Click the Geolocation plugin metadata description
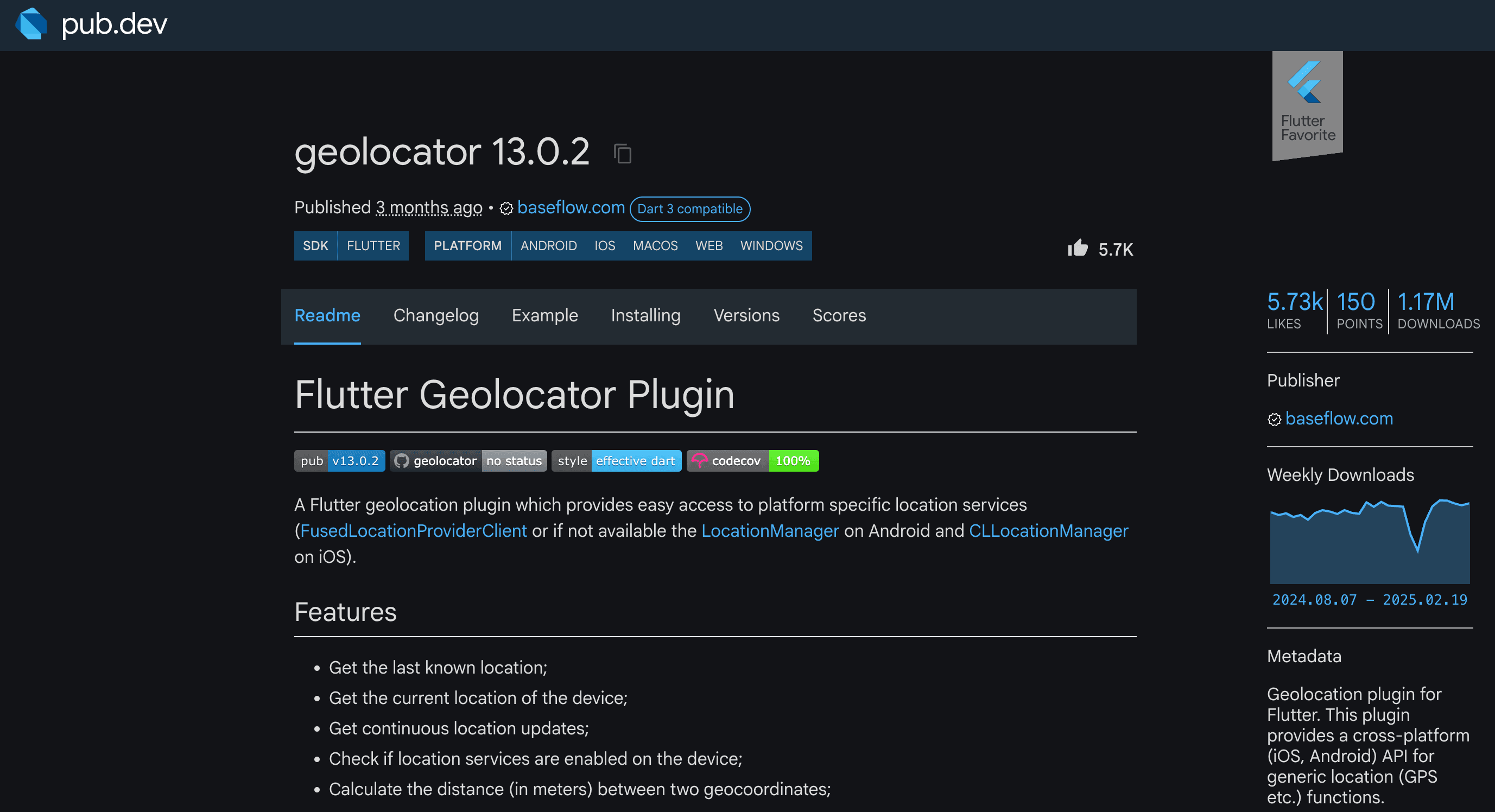 [x=1368, y=745]
